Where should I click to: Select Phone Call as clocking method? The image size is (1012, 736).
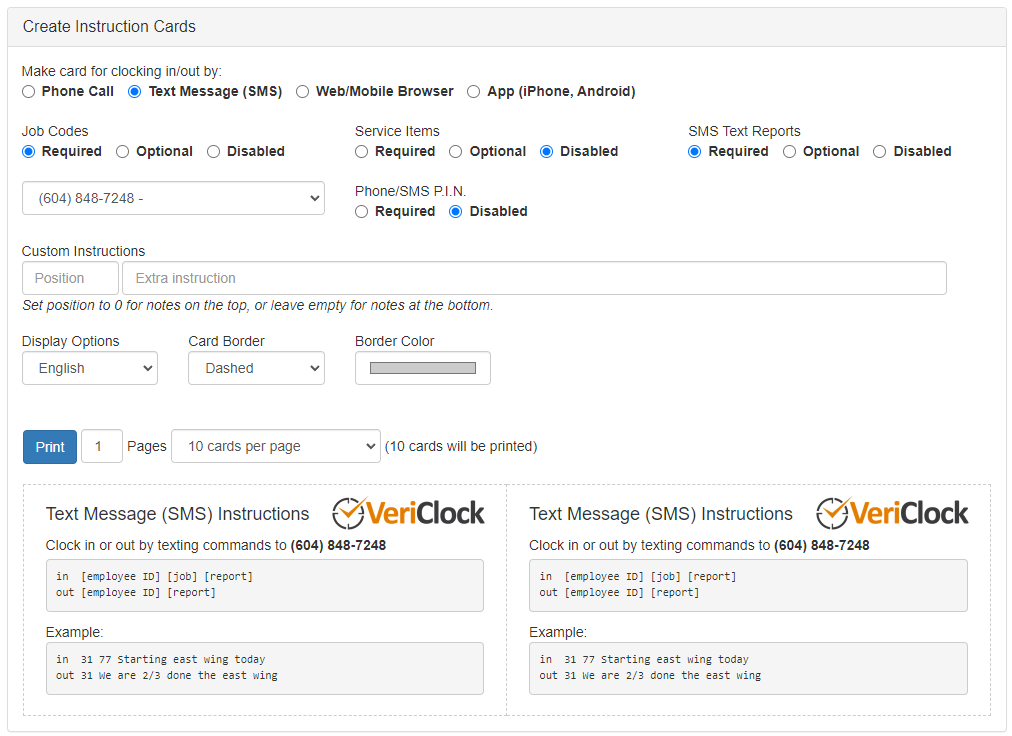pos(28,91)
